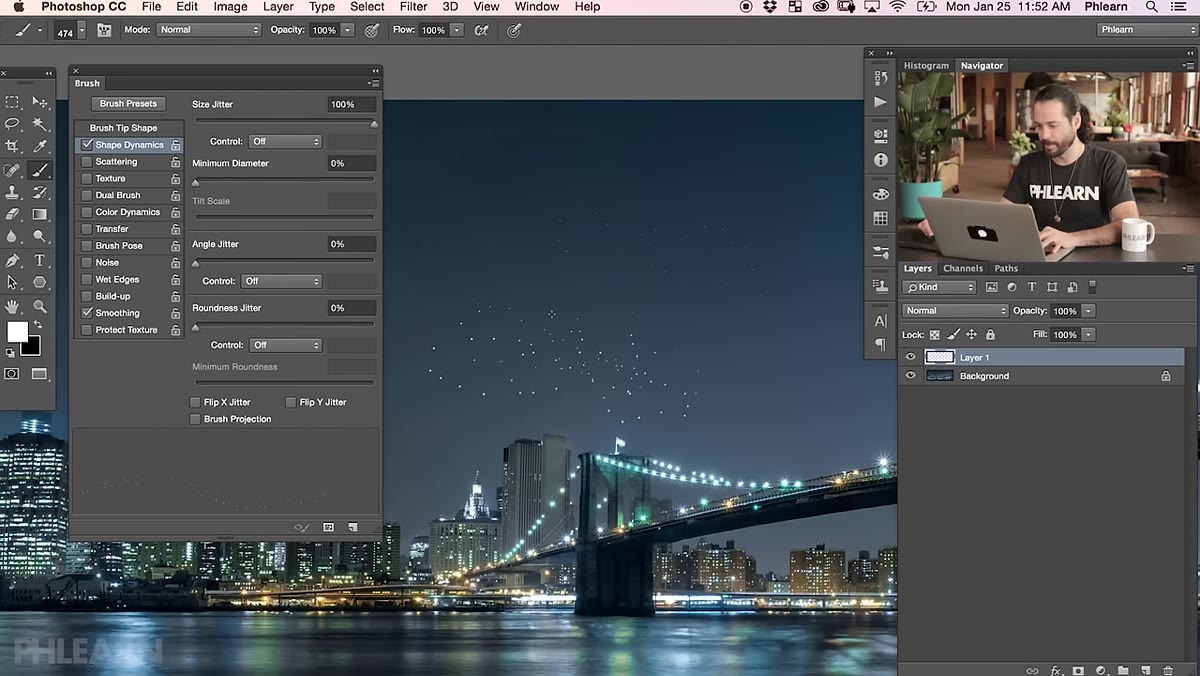The image size is (1200, 676).
Task: Toggle the Brush panel from options bar
Action: tap(104, 30)
